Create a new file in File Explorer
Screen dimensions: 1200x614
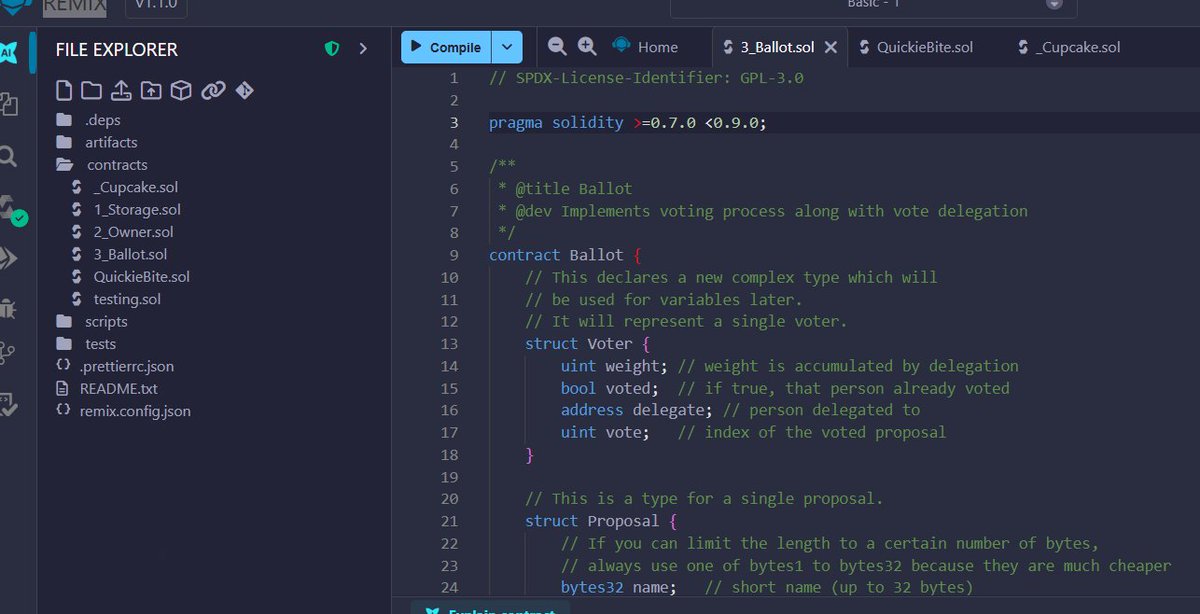[64, 91]
